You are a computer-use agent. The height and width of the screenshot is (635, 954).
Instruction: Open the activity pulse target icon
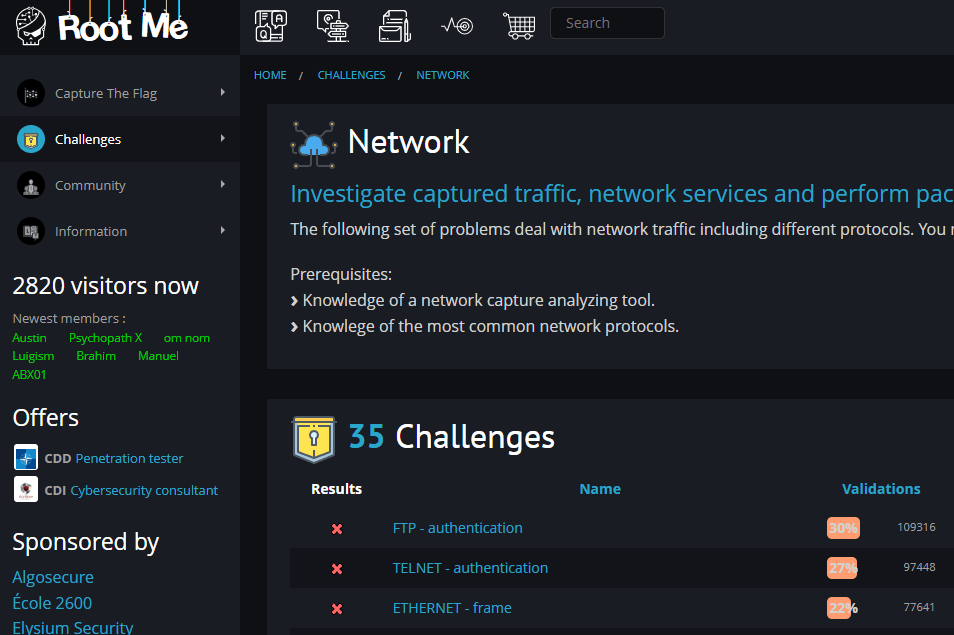pyautogui.click(x=457, y=26)
